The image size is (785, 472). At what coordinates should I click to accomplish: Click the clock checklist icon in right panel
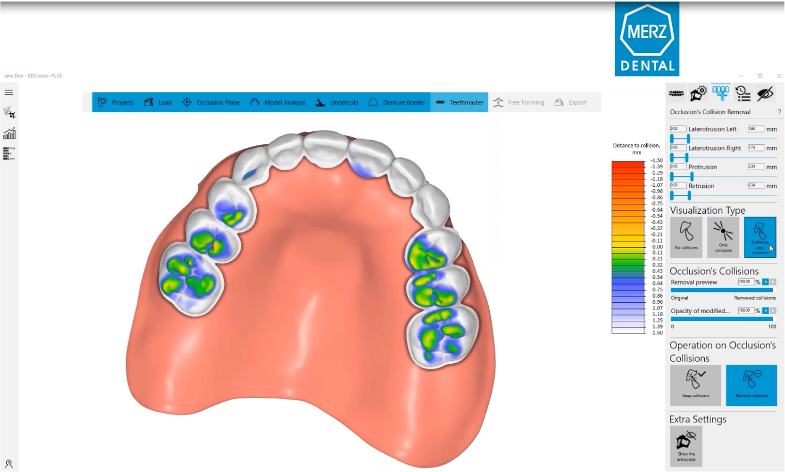pyautogui.click(x=743, y=92)
